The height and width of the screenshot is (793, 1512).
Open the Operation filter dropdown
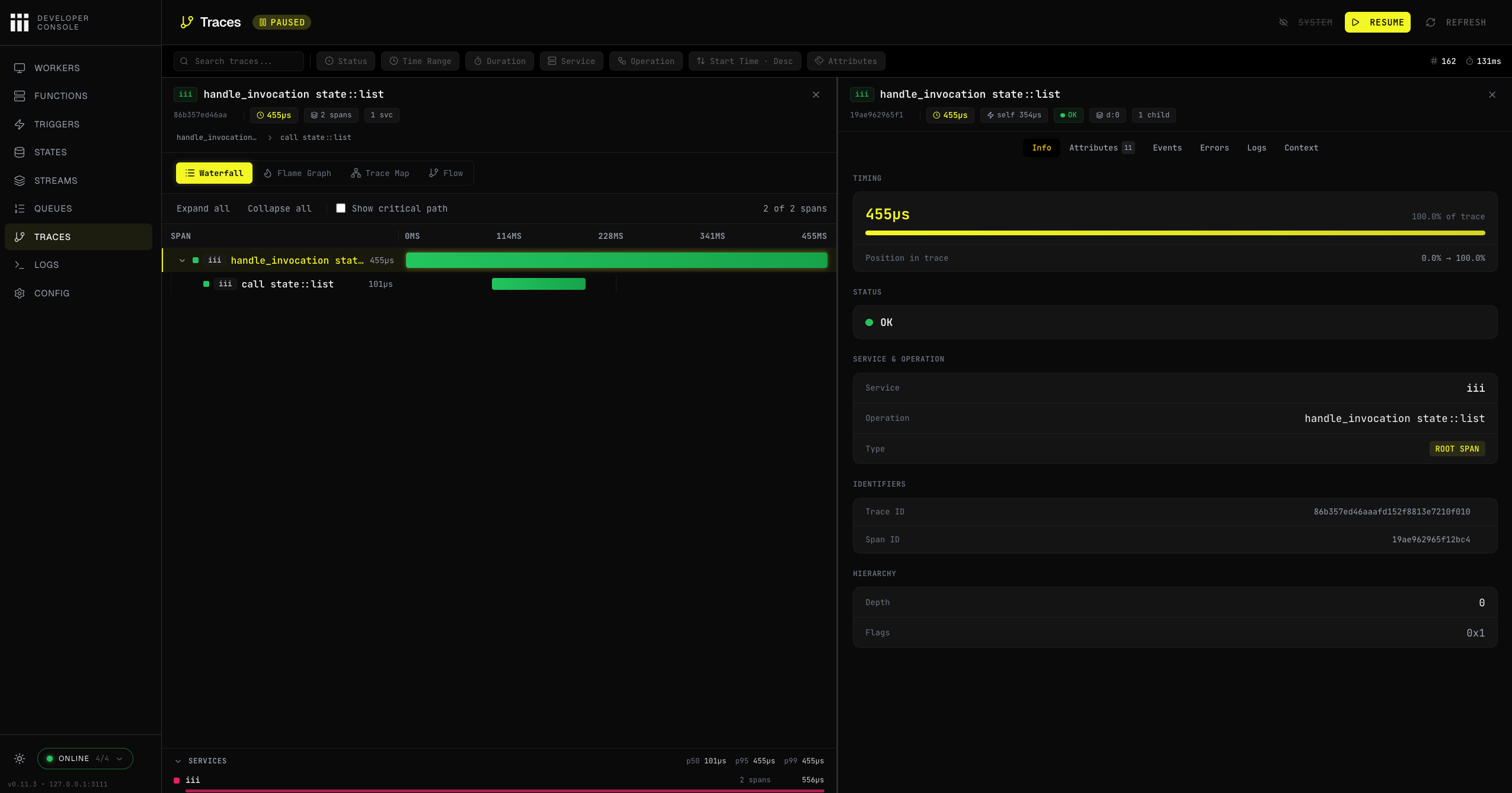646,61
